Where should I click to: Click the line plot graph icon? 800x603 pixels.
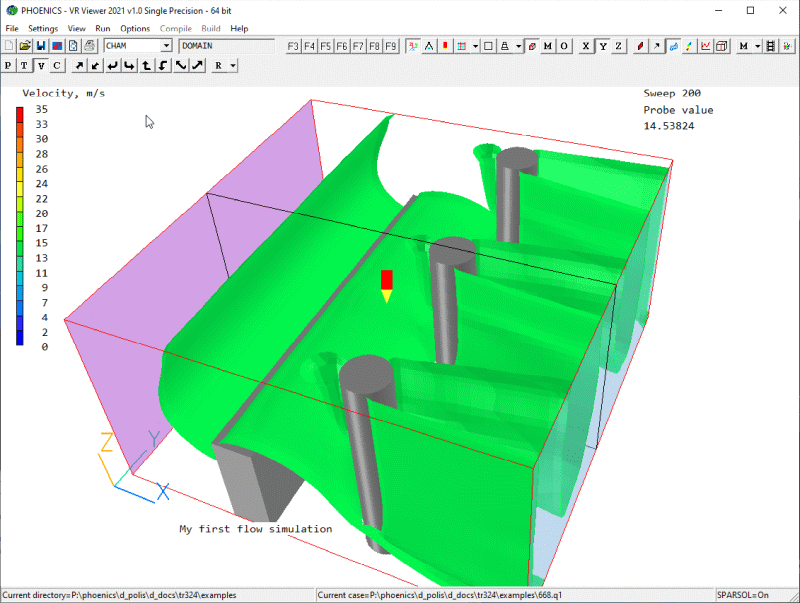pyautogui.click(x=706, y=46)
